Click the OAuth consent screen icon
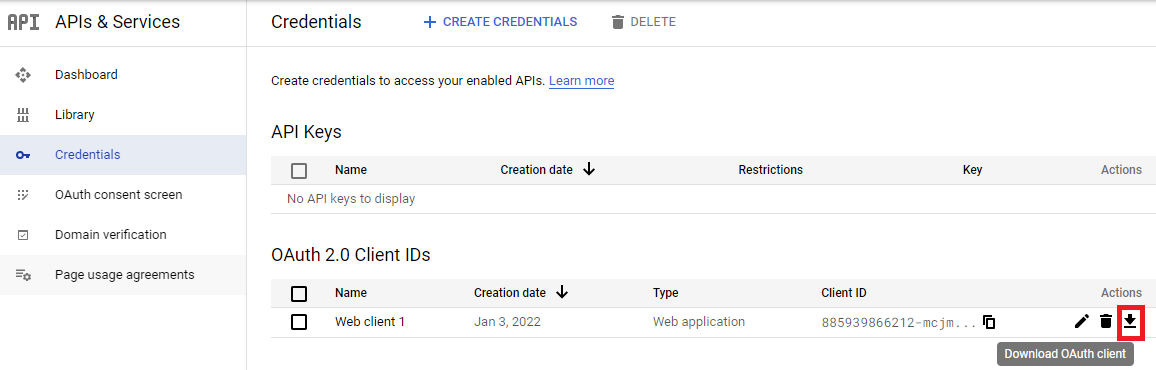 point(23,195)
